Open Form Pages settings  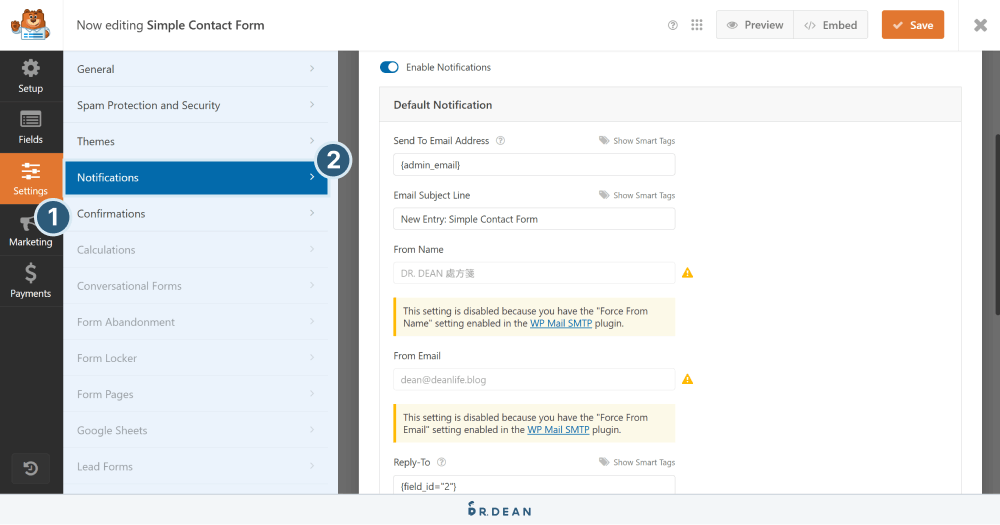tap(196, 394)
